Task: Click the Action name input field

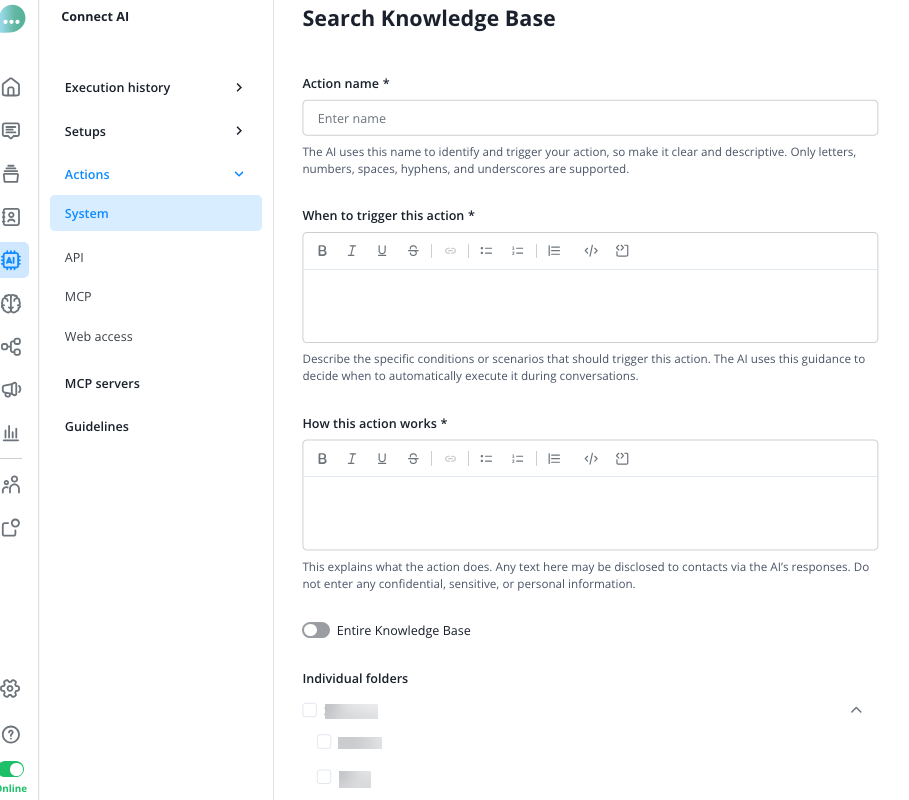Action: click(x=589, y=118)
